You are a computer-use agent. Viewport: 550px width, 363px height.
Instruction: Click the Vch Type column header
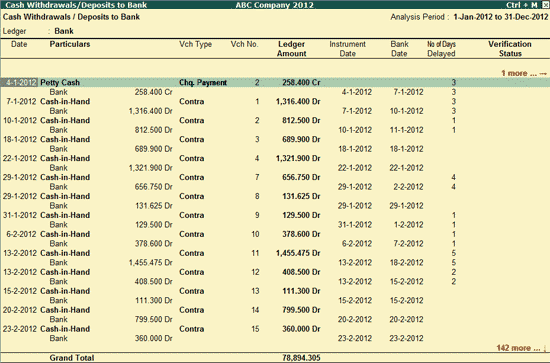(x=195, y=44)
